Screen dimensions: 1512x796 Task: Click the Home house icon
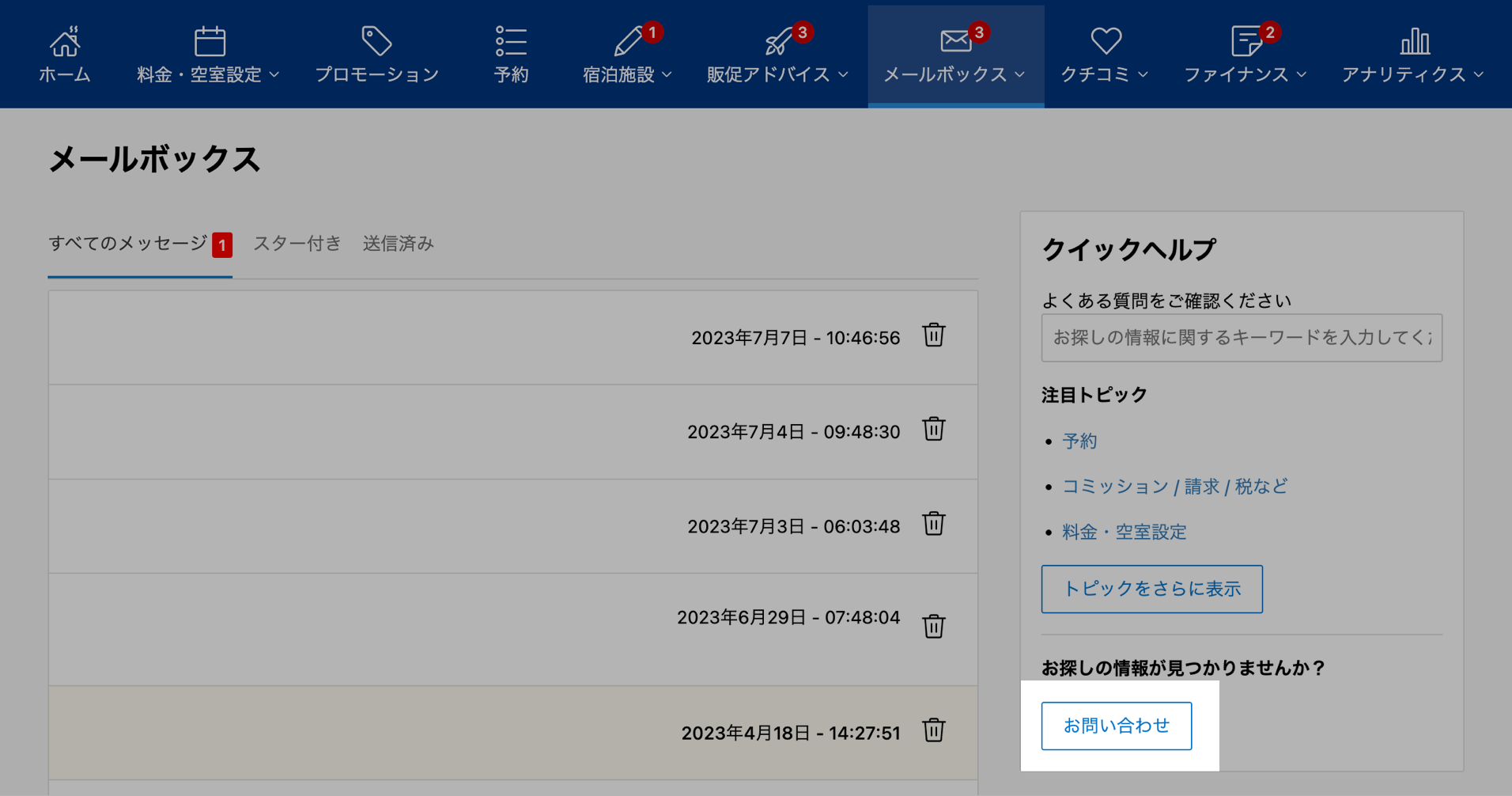point(65,41)
